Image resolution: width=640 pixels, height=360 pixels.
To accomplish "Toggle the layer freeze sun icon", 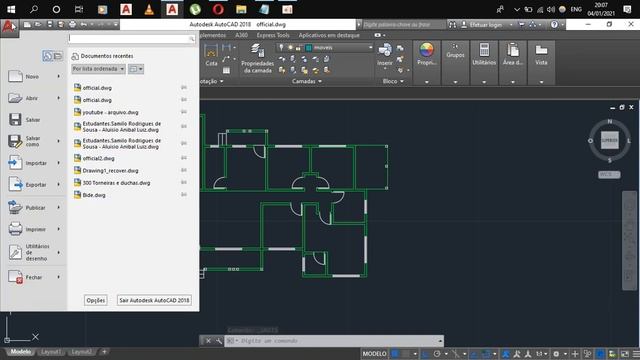I will (291, 48).
